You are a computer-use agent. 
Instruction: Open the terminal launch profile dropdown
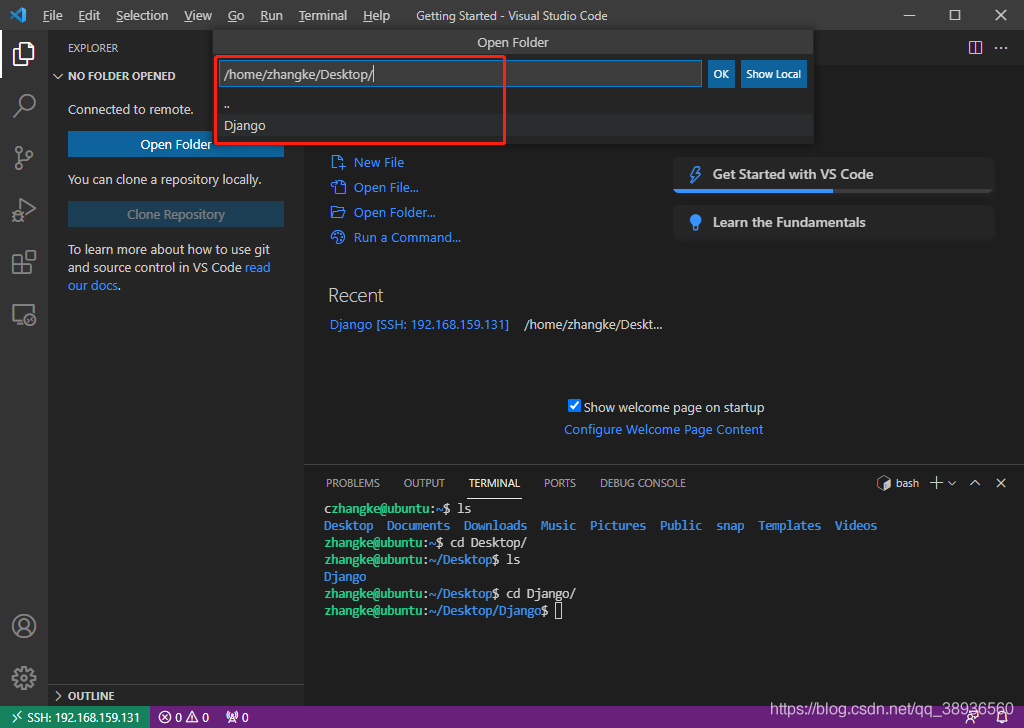tap(952, 483)
